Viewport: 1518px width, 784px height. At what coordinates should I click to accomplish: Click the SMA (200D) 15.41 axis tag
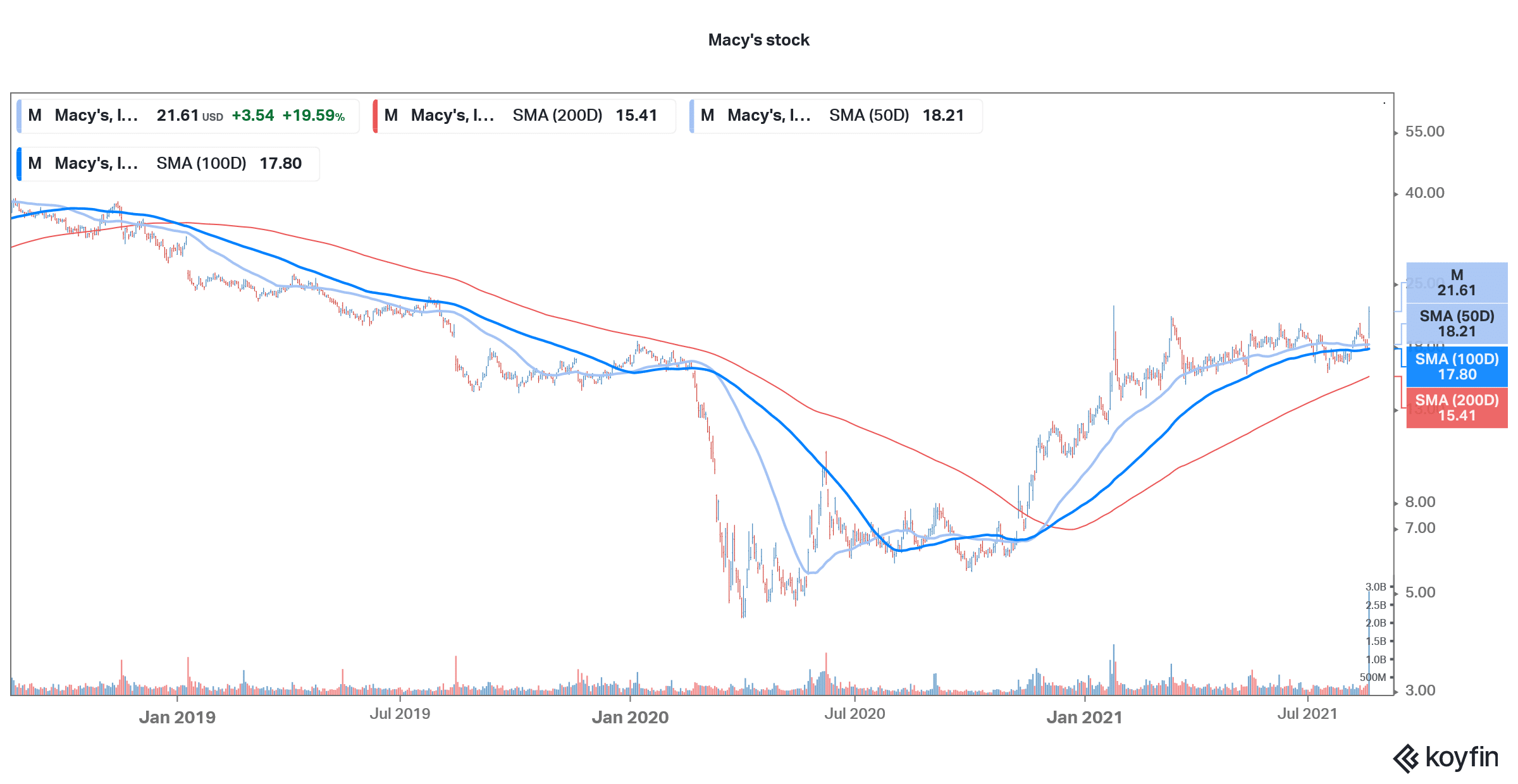point(1457,408)
